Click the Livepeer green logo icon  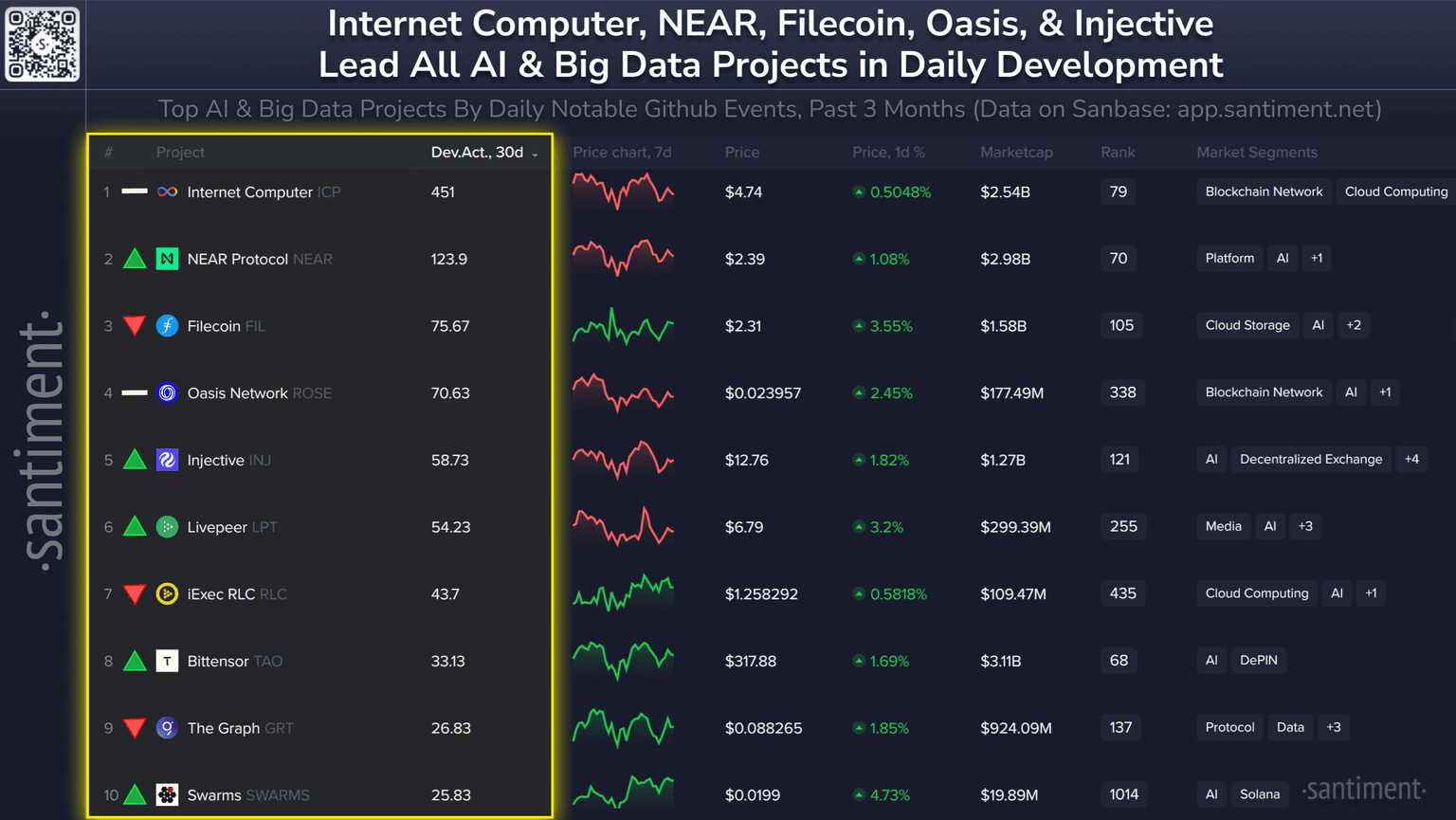pyautogui.click(x=167, y=527)
